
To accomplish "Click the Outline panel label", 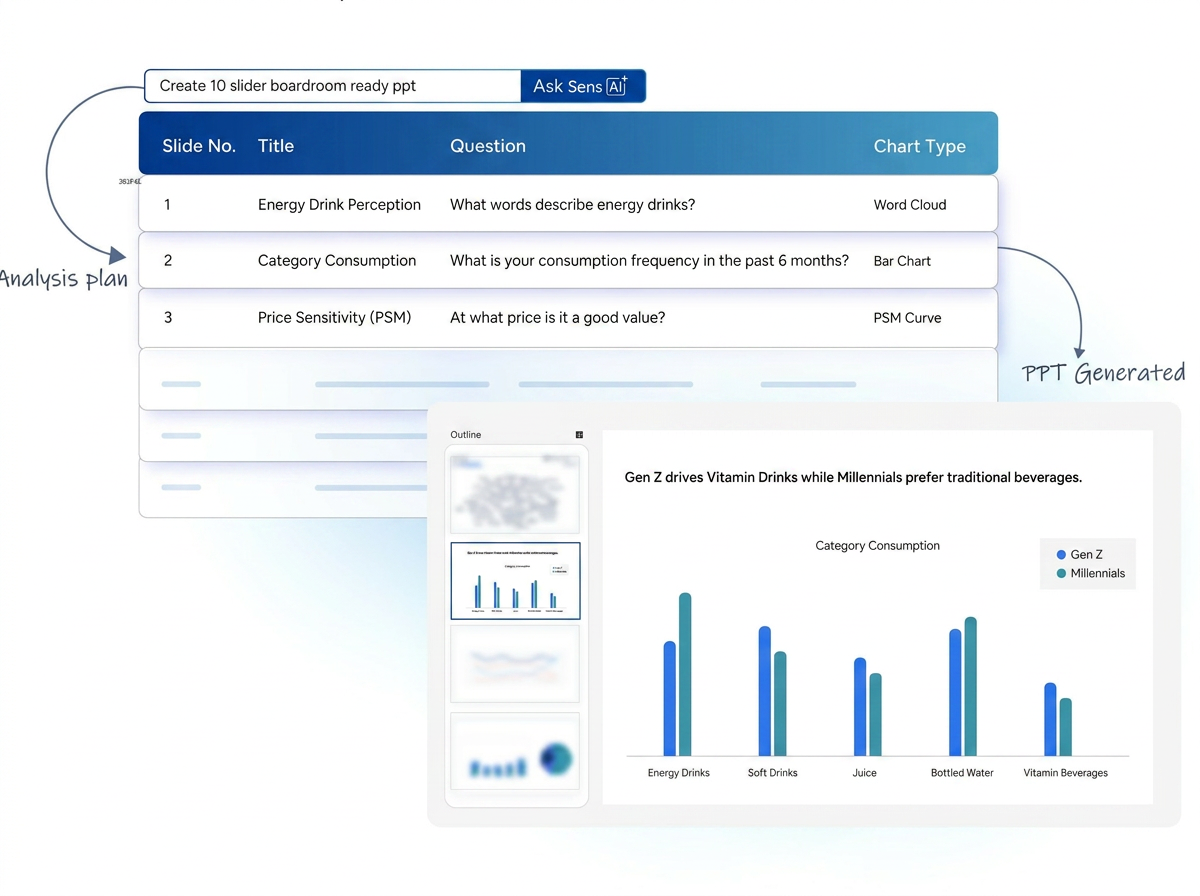I will tap(466, 435).
